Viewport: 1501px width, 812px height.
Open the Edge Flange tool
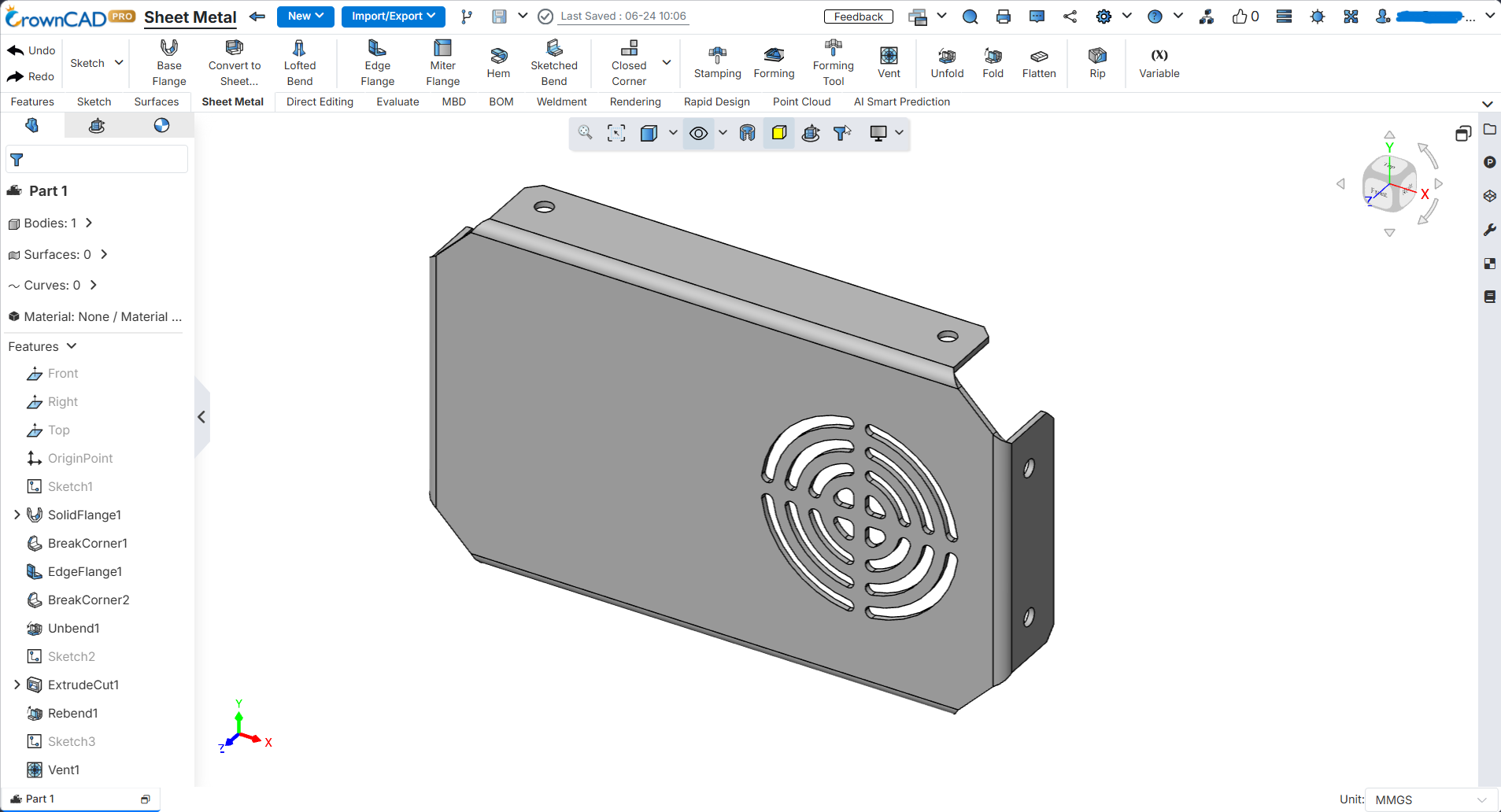[378, 63]
